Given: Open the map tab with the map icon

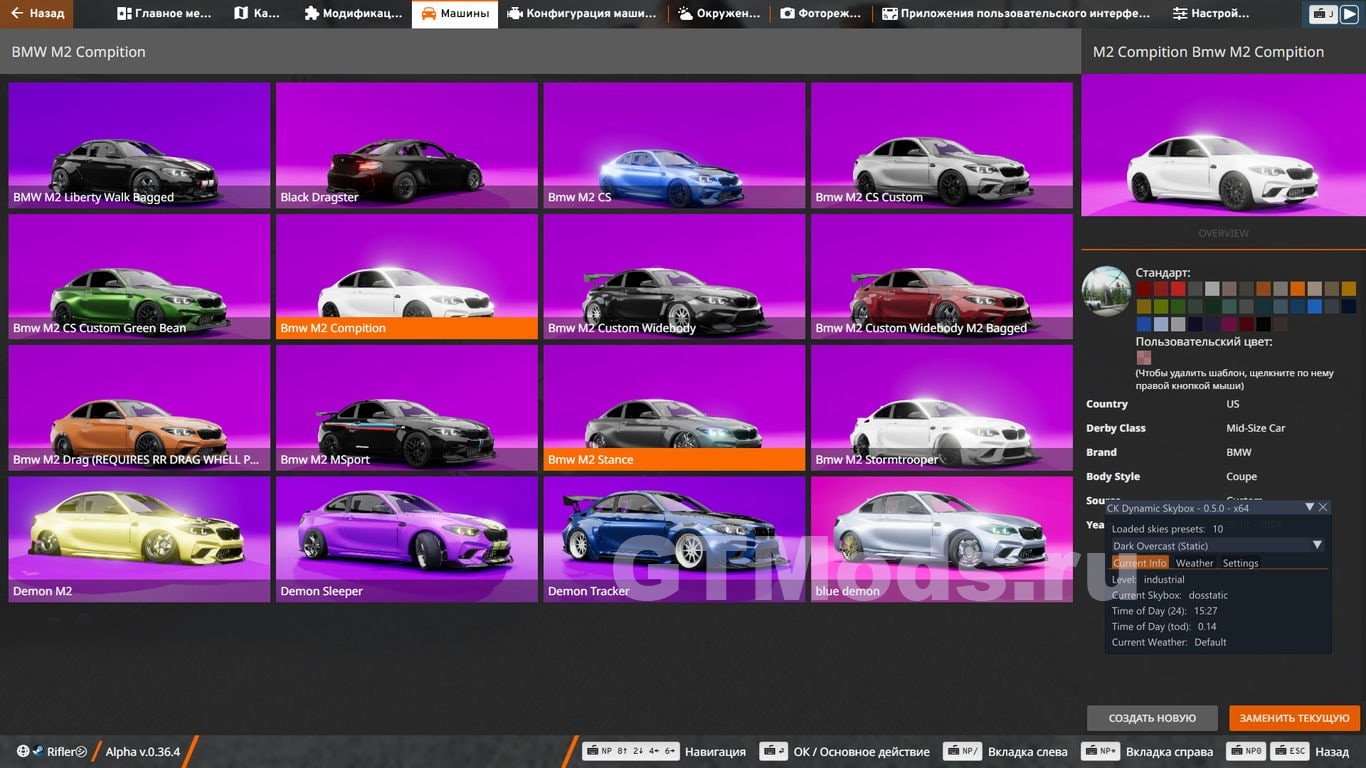Looking at the screenshot, I should pyautogui.click(x=257, y=14).
